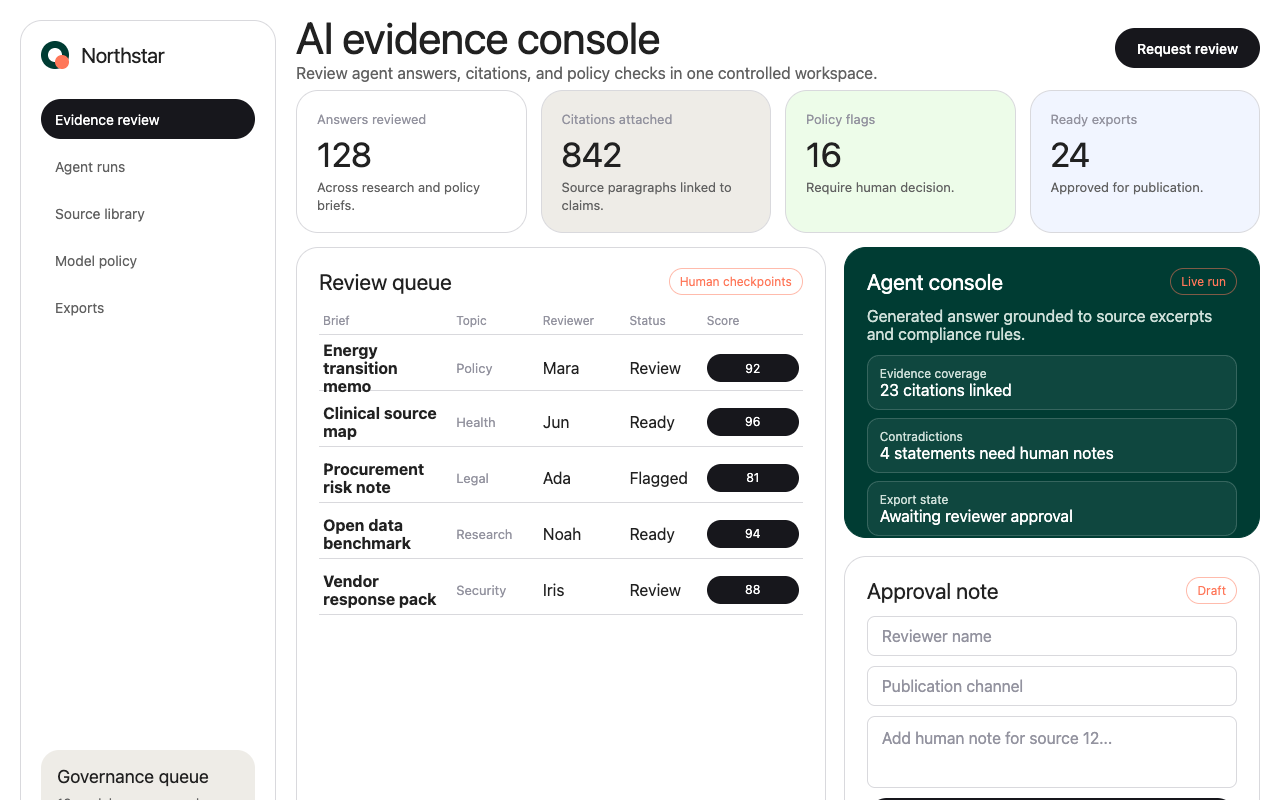
Task: Open the Clinical source map brief
Action: point(380,422)
